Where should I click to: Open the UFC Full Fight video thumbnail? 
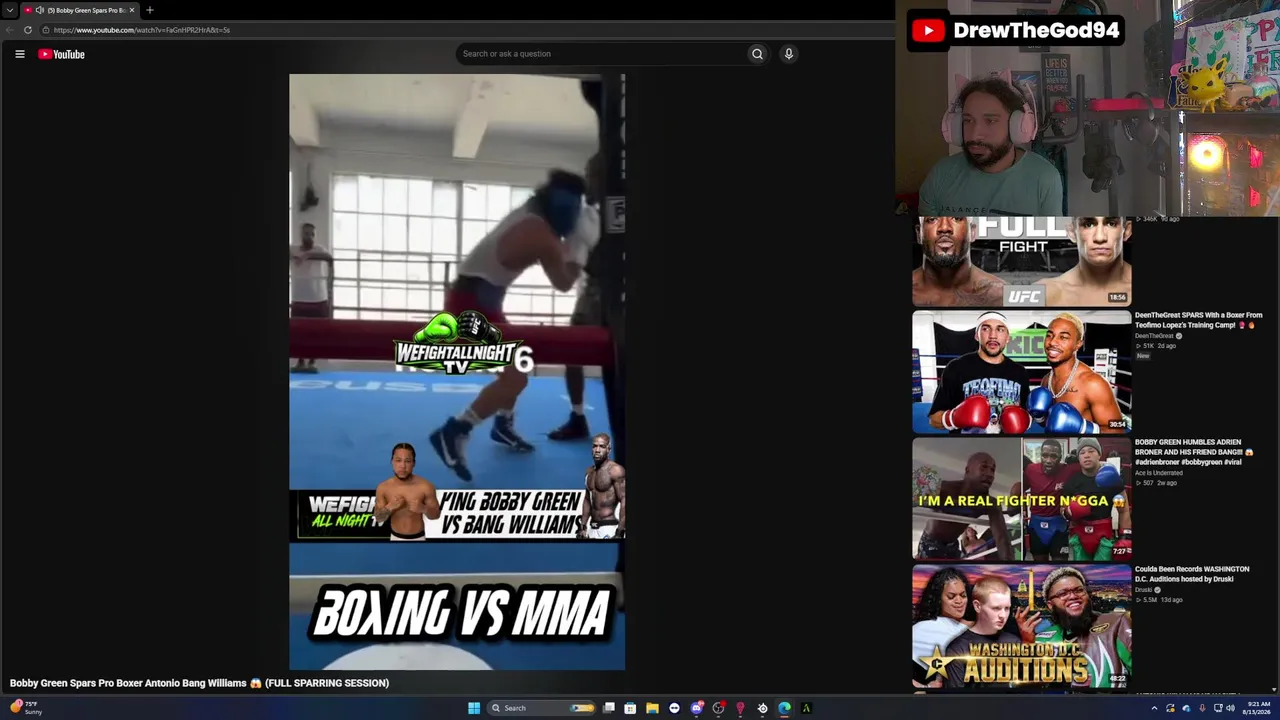(1021, 261)
